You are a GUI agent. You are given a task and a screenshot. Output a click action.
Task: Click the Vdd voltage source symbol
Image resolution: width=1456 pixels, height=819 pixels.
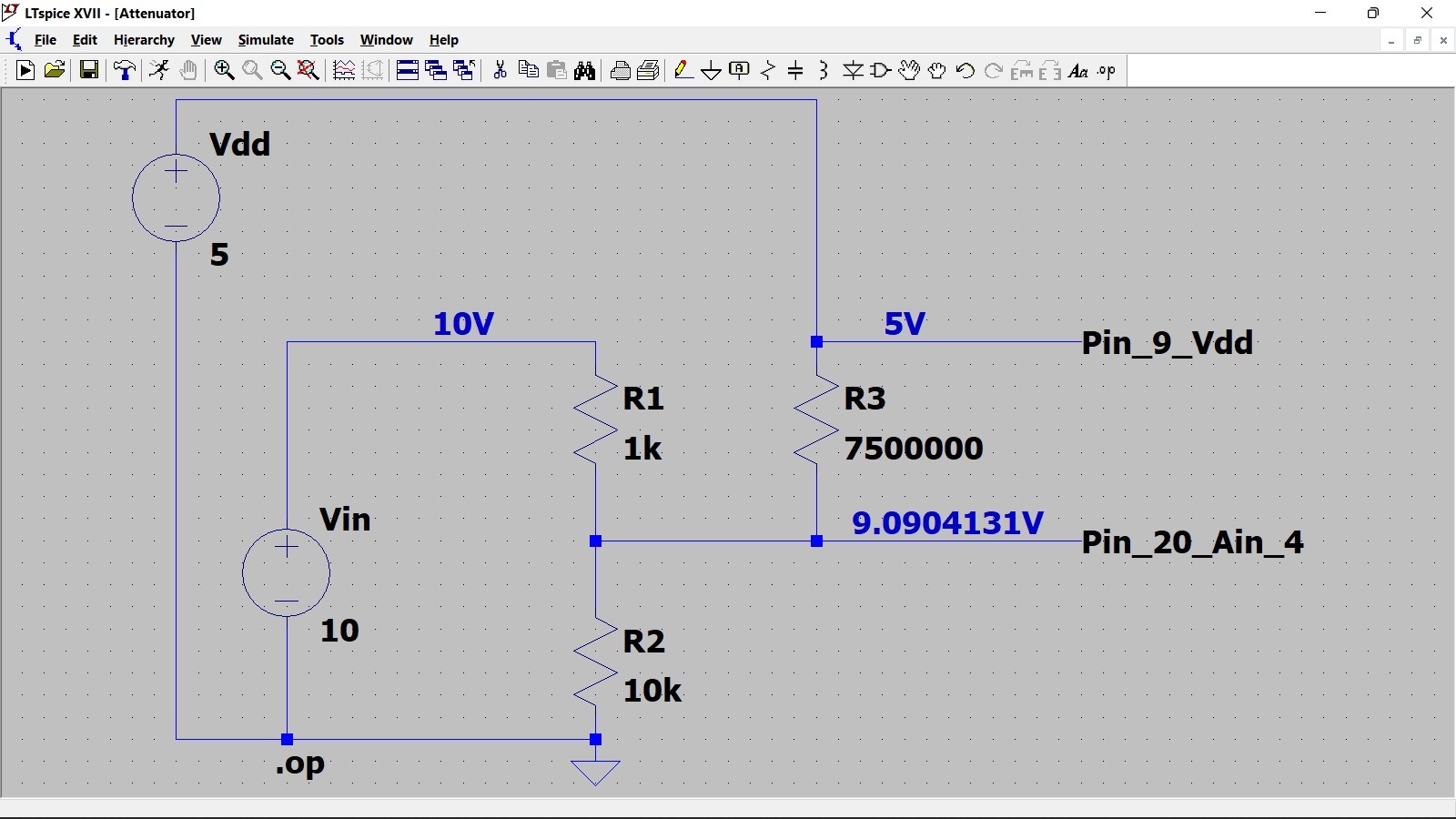[176, 197]
